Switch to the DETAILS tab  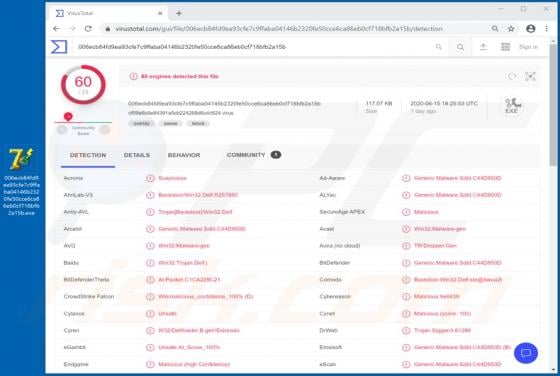point(137,155)
